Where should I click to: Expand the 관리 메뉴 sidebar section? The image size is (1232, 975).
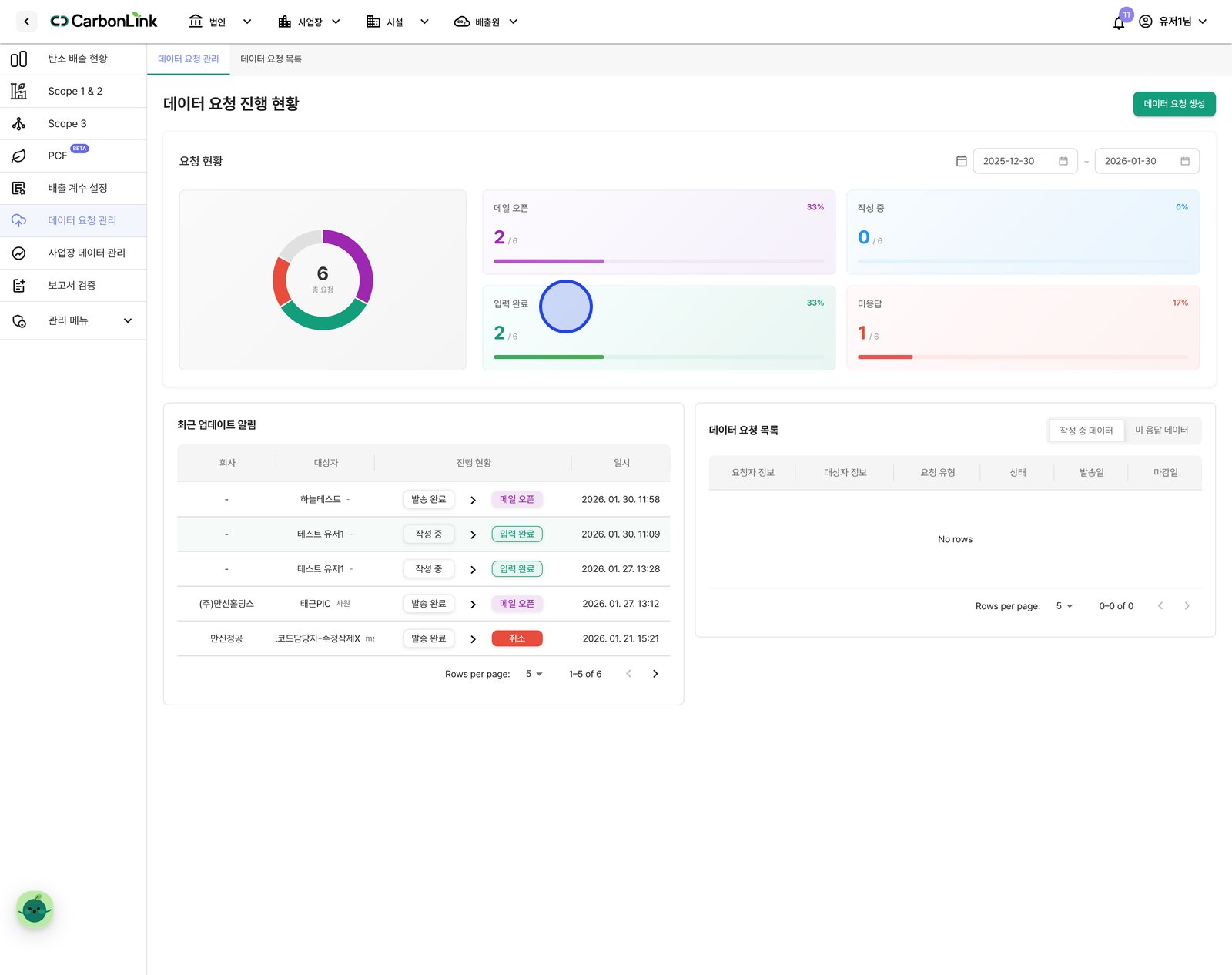73,320
